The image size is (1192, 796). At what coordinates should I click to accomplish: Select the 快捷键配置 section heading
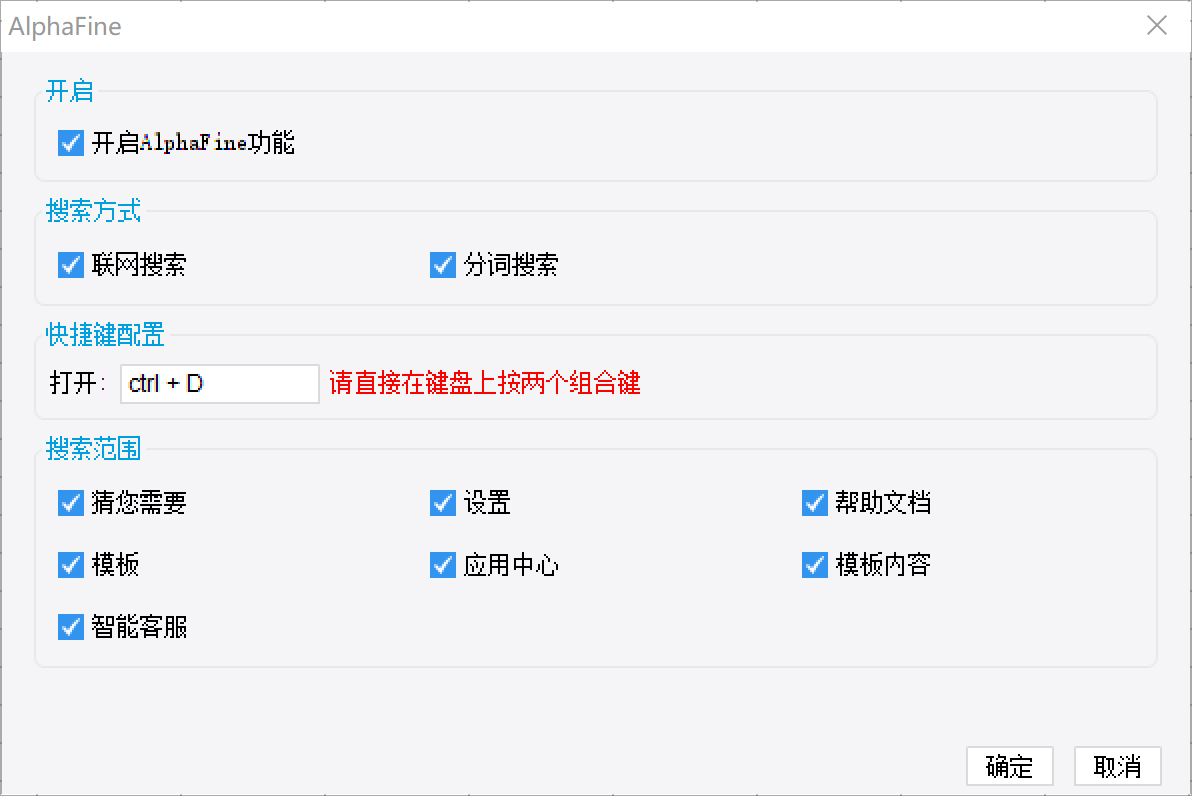[x=105, y=334]
